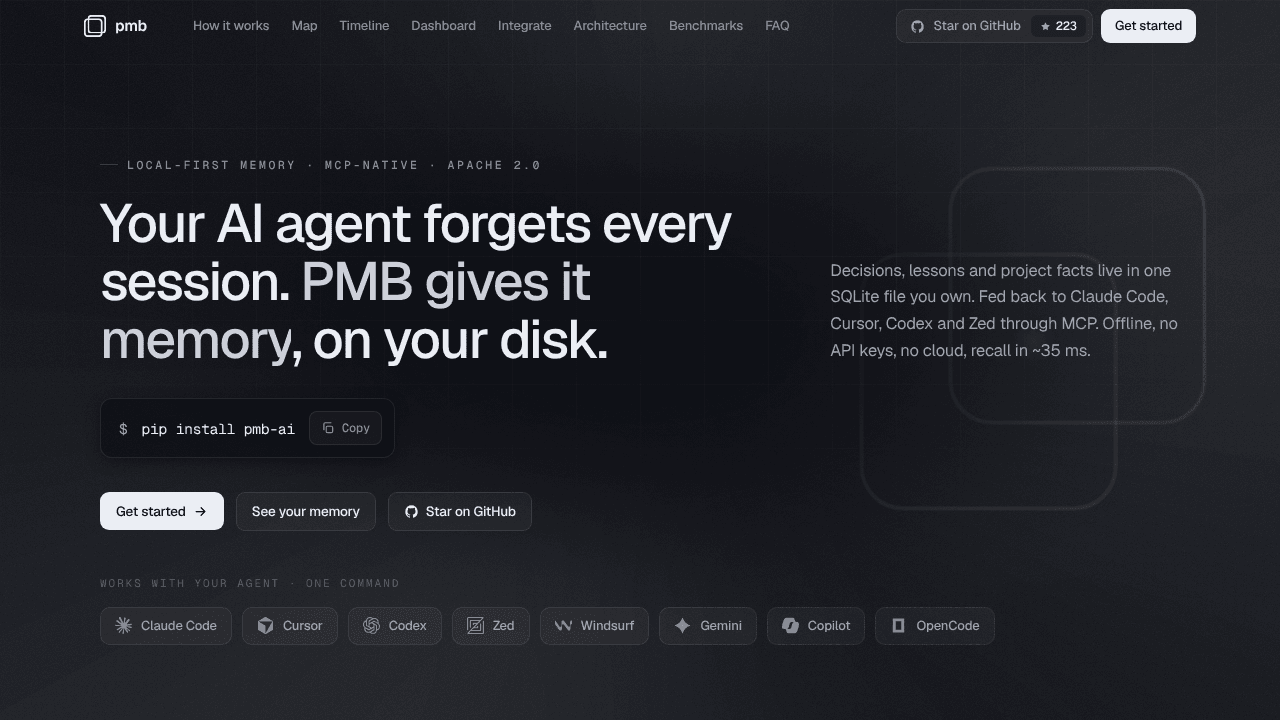Select the 'pip install pmb-ai' command text
Image resolution: width=1280 pixels, height=720 pixels.
pyautogui.click(x=218, y=429)
